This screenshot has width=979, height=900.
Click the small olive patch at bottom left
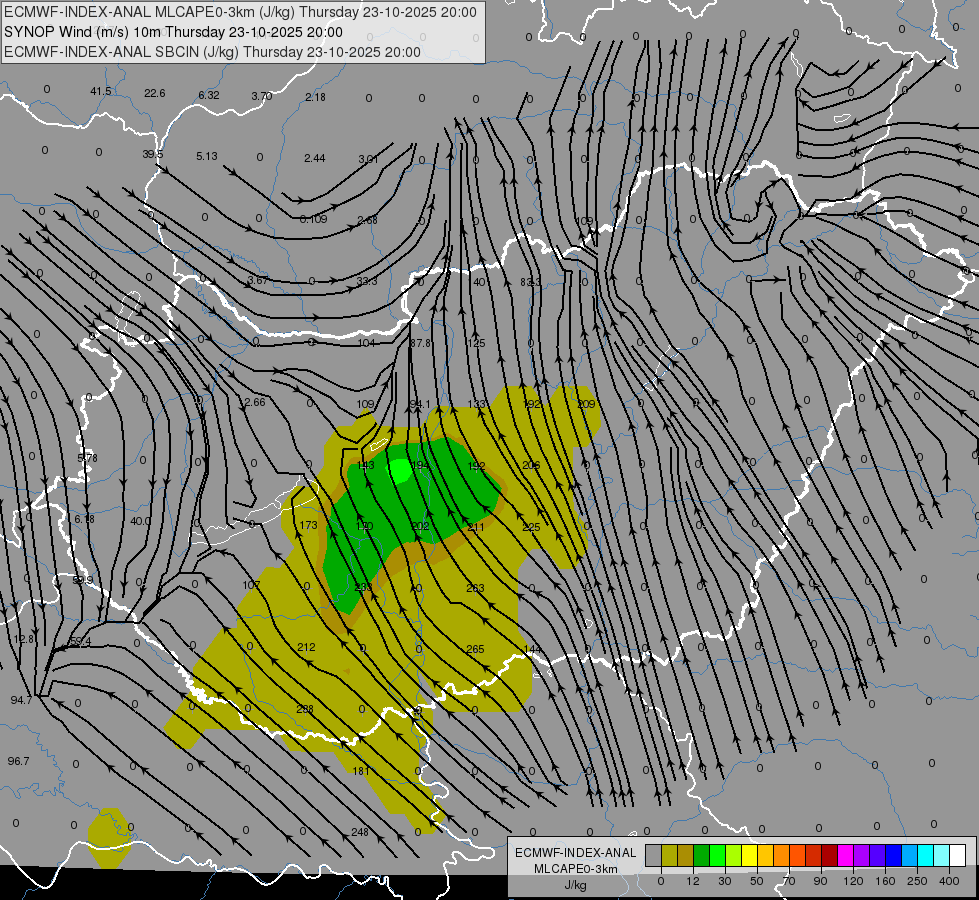coord(110,837)
